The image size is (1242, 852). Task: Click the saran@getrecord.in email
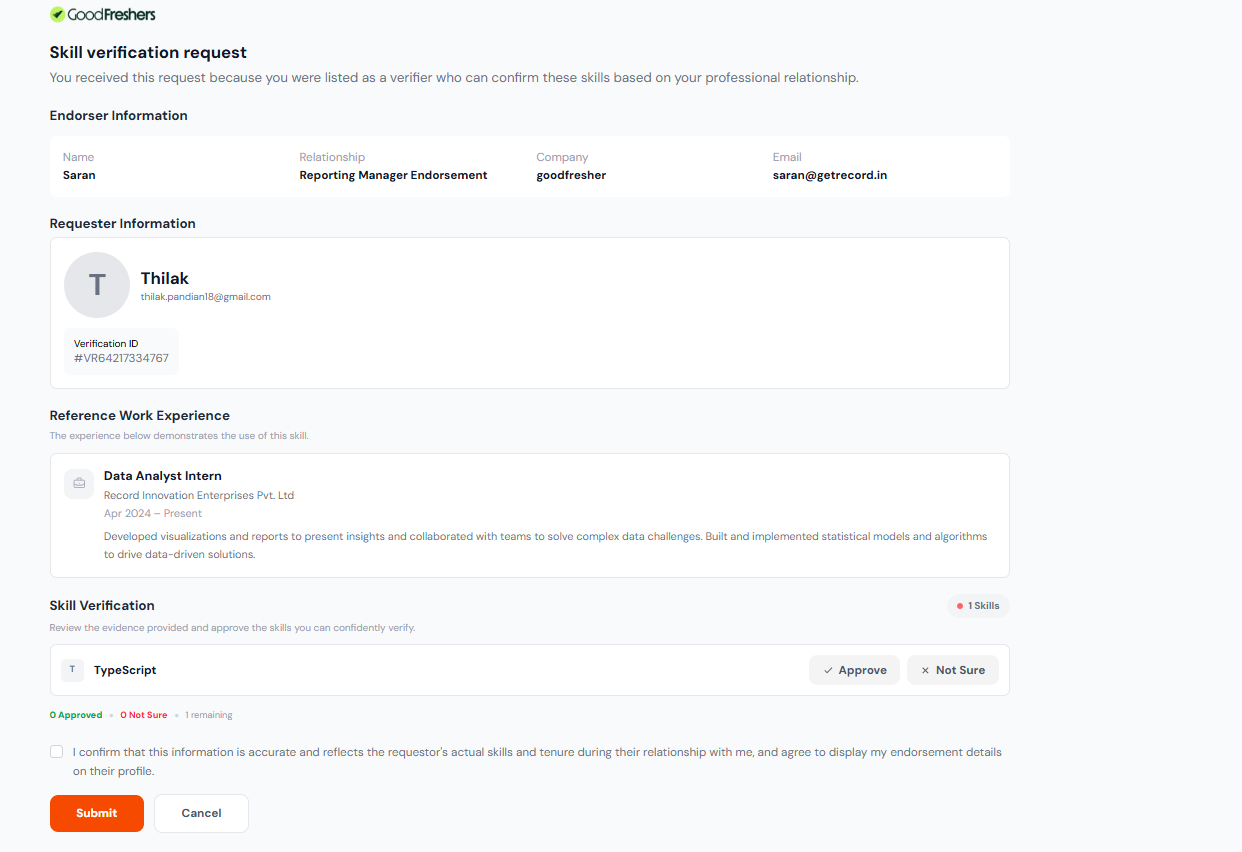(830, 175)
